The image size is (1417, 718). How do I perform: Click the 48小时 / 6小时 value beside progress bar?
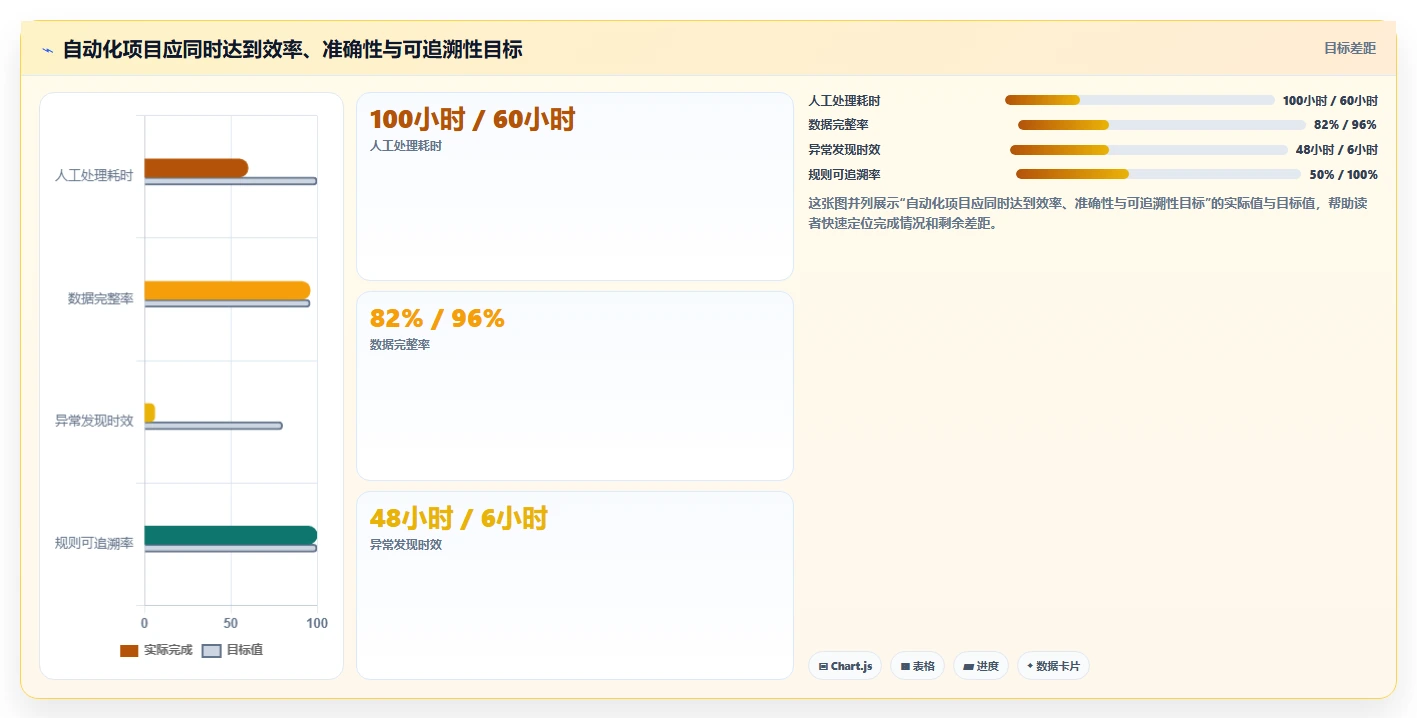[1337, 150]
